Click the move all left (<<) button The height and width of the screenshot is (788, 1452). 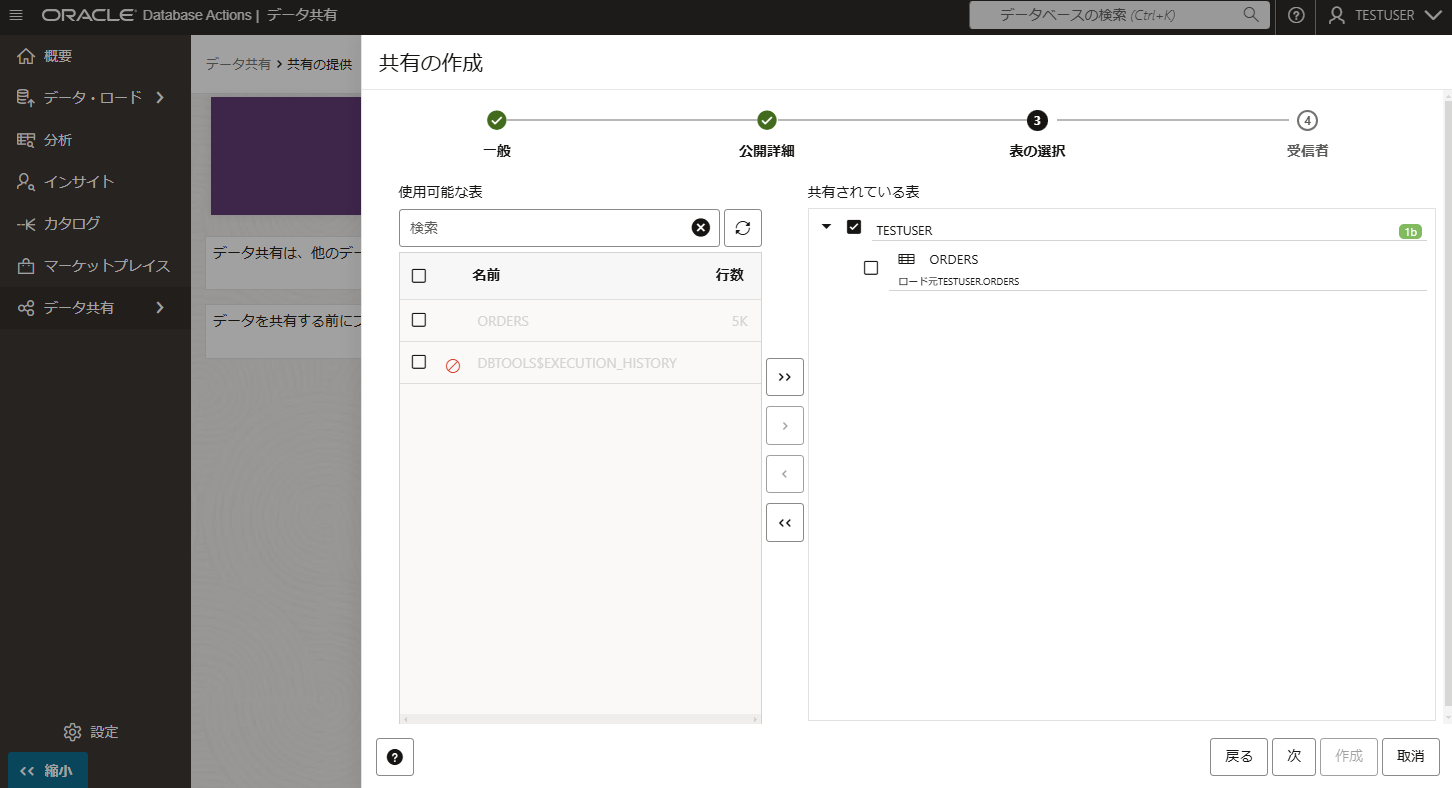pyautogui.click(x=784, y=522)
